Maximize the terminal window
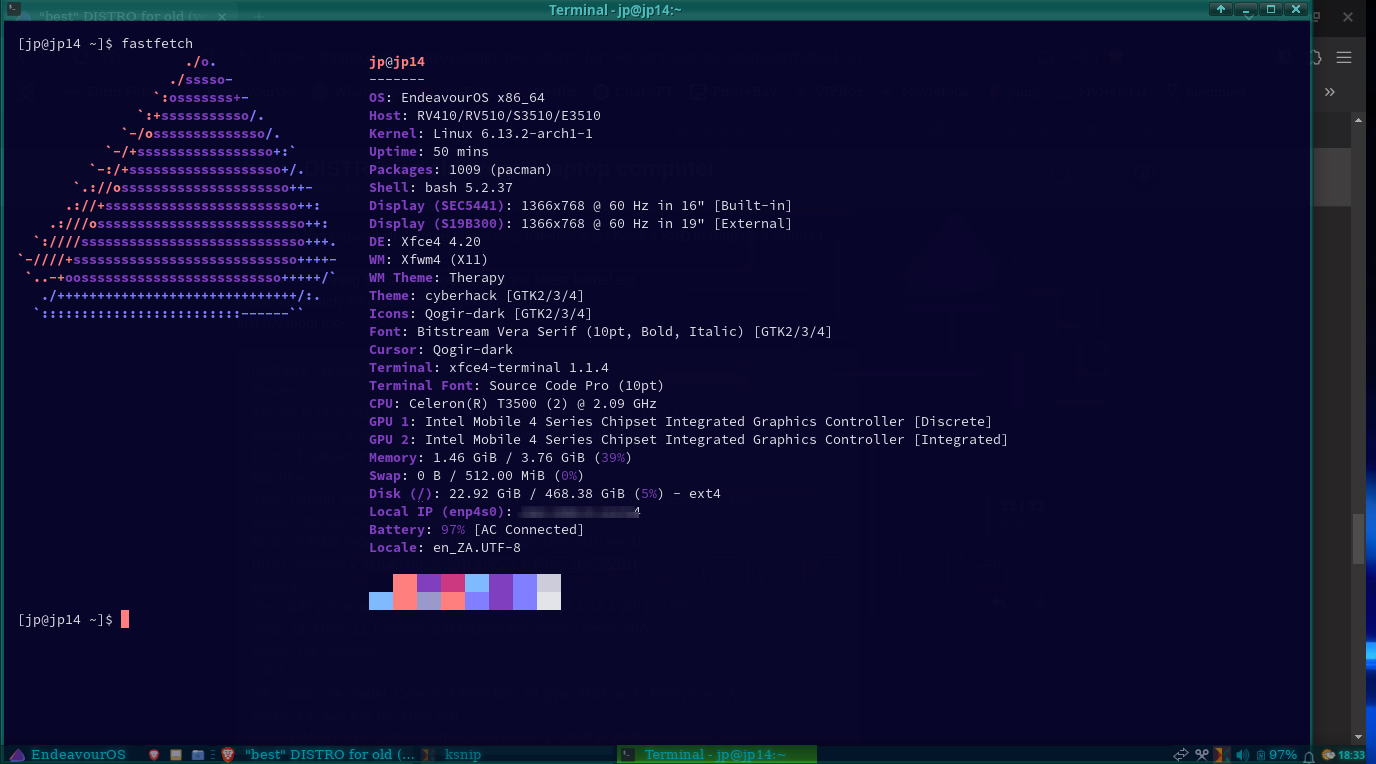The height and width of the screenshot is (764, 1376). click(x=1271, y=9)
